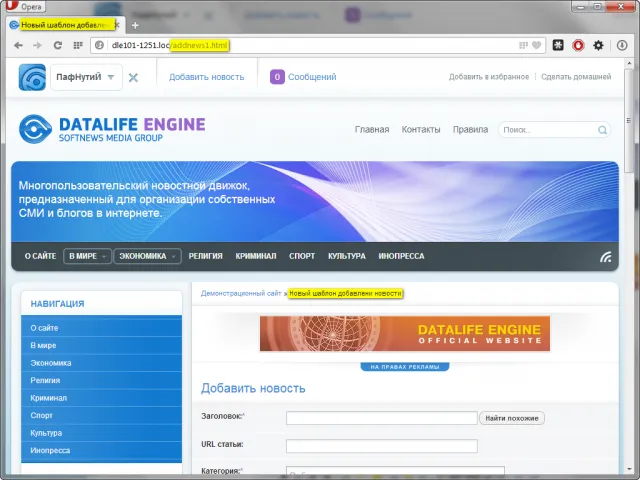Screen dimensions: 640x480
Task: Open Криминал in the Навигация sidebar
Action: point(48,398)
